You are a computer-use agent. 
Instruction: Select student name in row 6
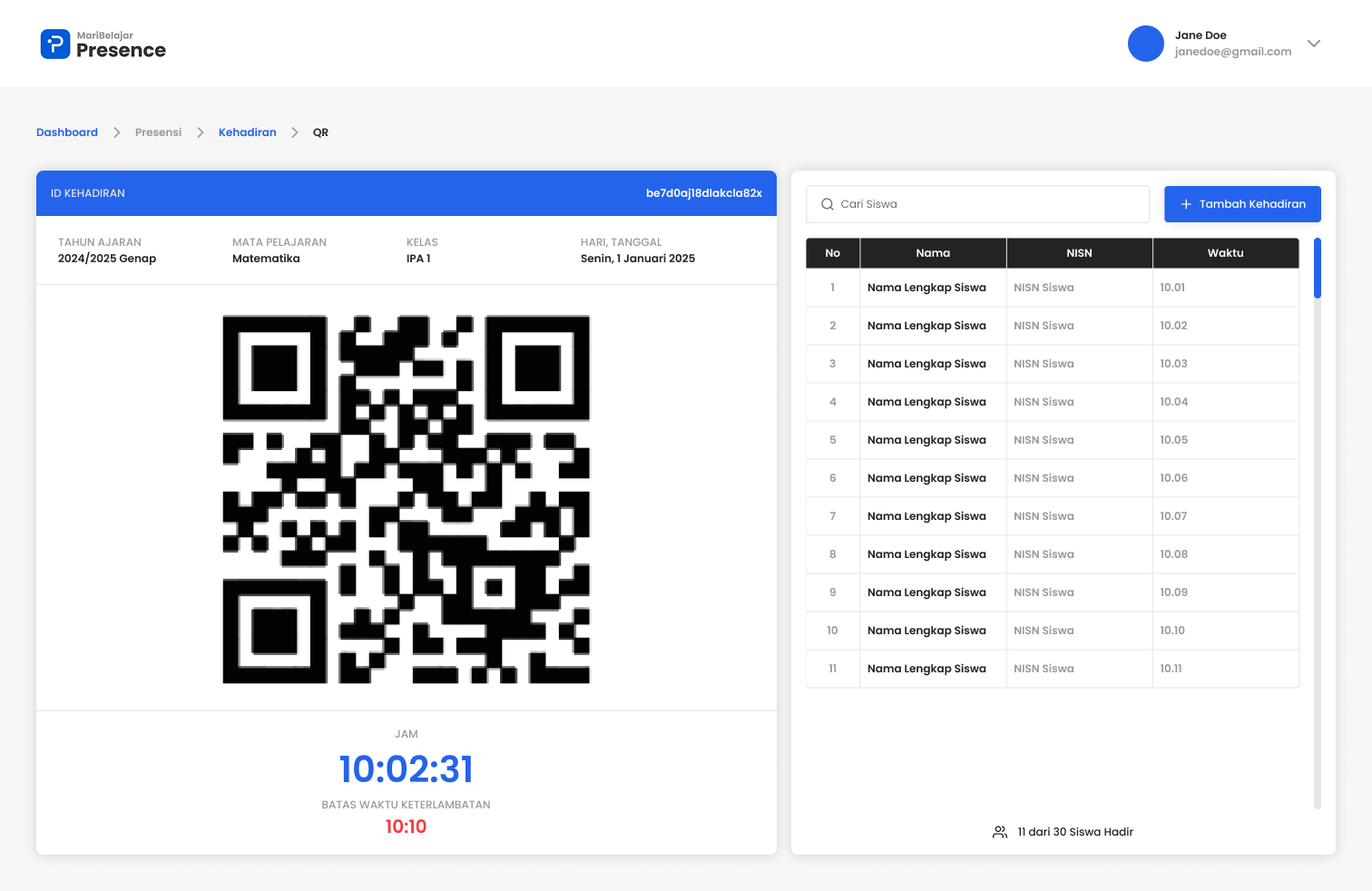click(926, 478)
